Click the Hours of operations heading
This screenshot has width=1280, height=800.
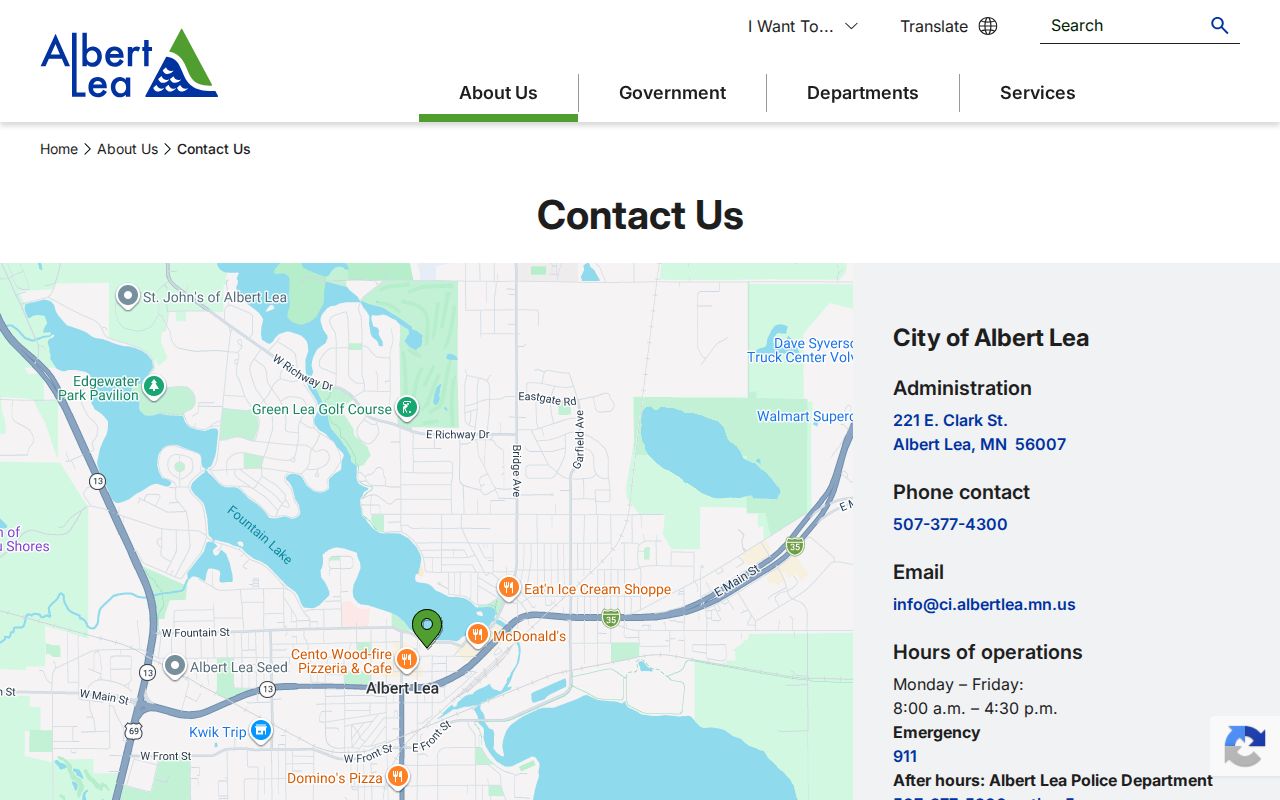[988, 652]
